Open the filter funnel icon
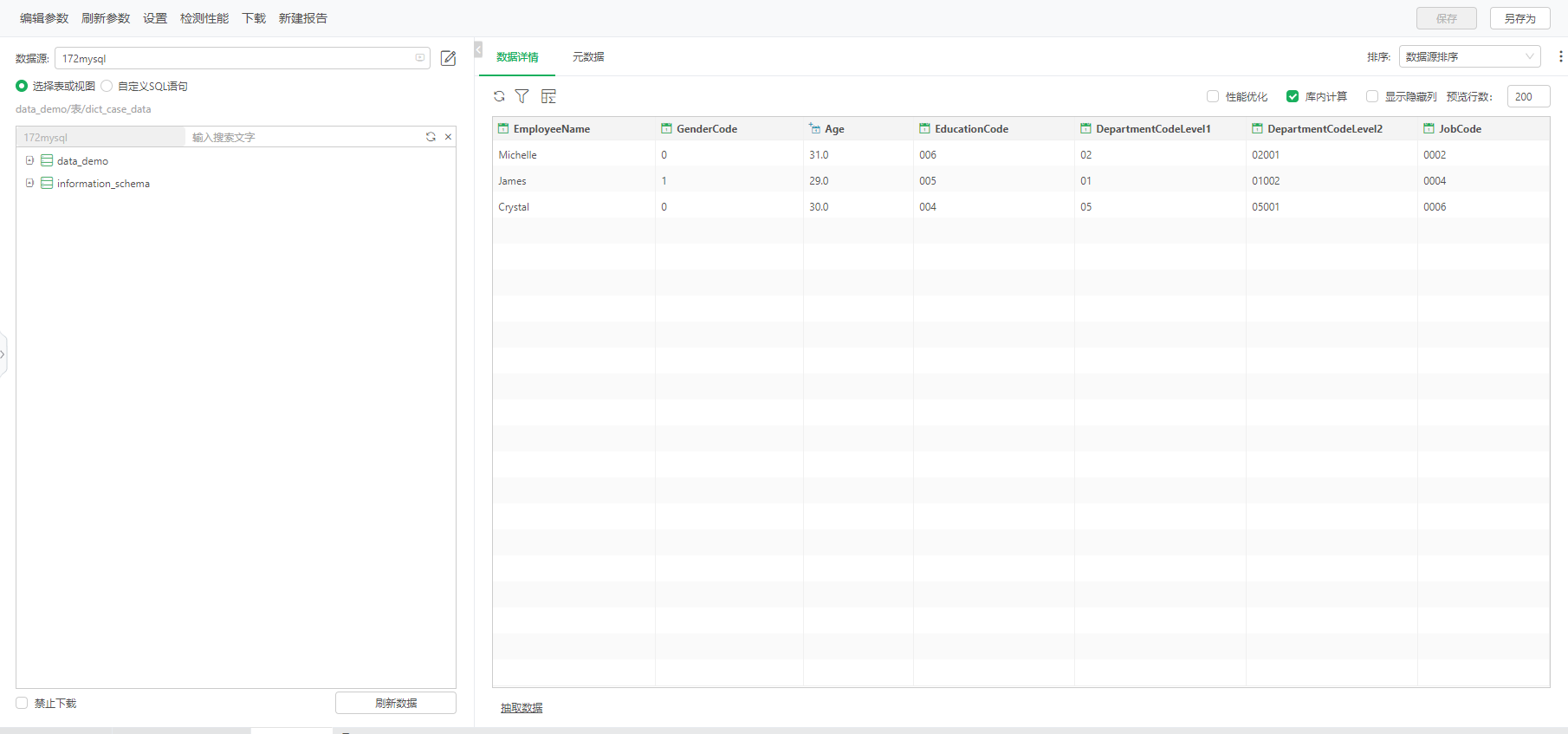1568x734 pixels. click(x=522, y=96)
